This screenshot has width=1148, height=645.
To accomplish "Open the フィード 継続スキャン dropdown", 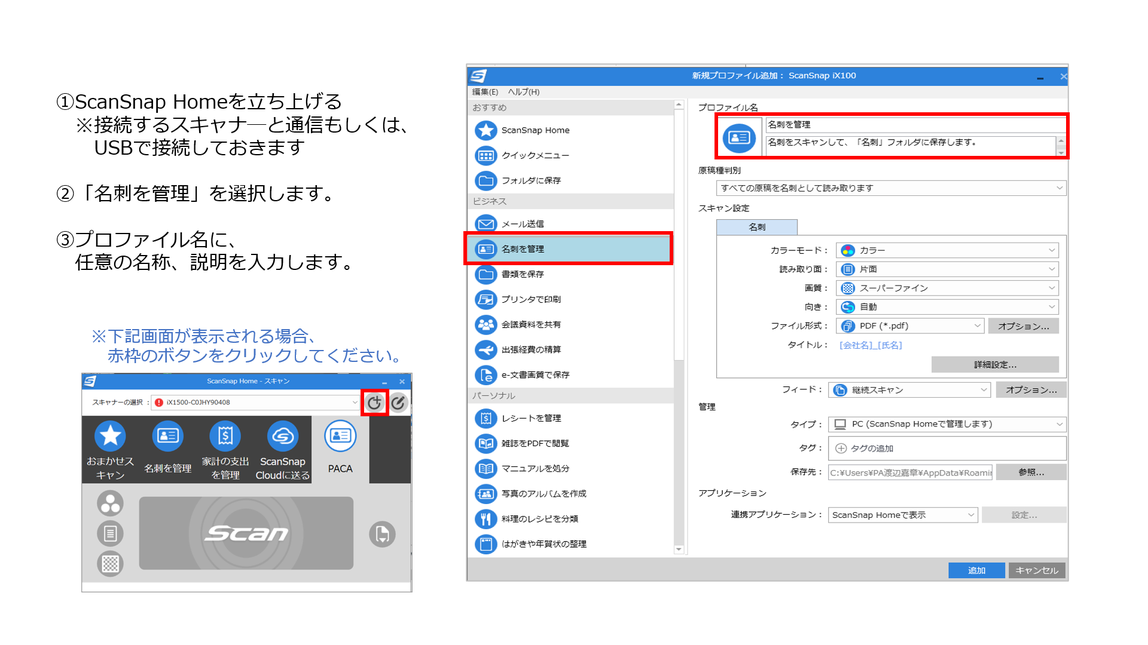I will [910, 390].
